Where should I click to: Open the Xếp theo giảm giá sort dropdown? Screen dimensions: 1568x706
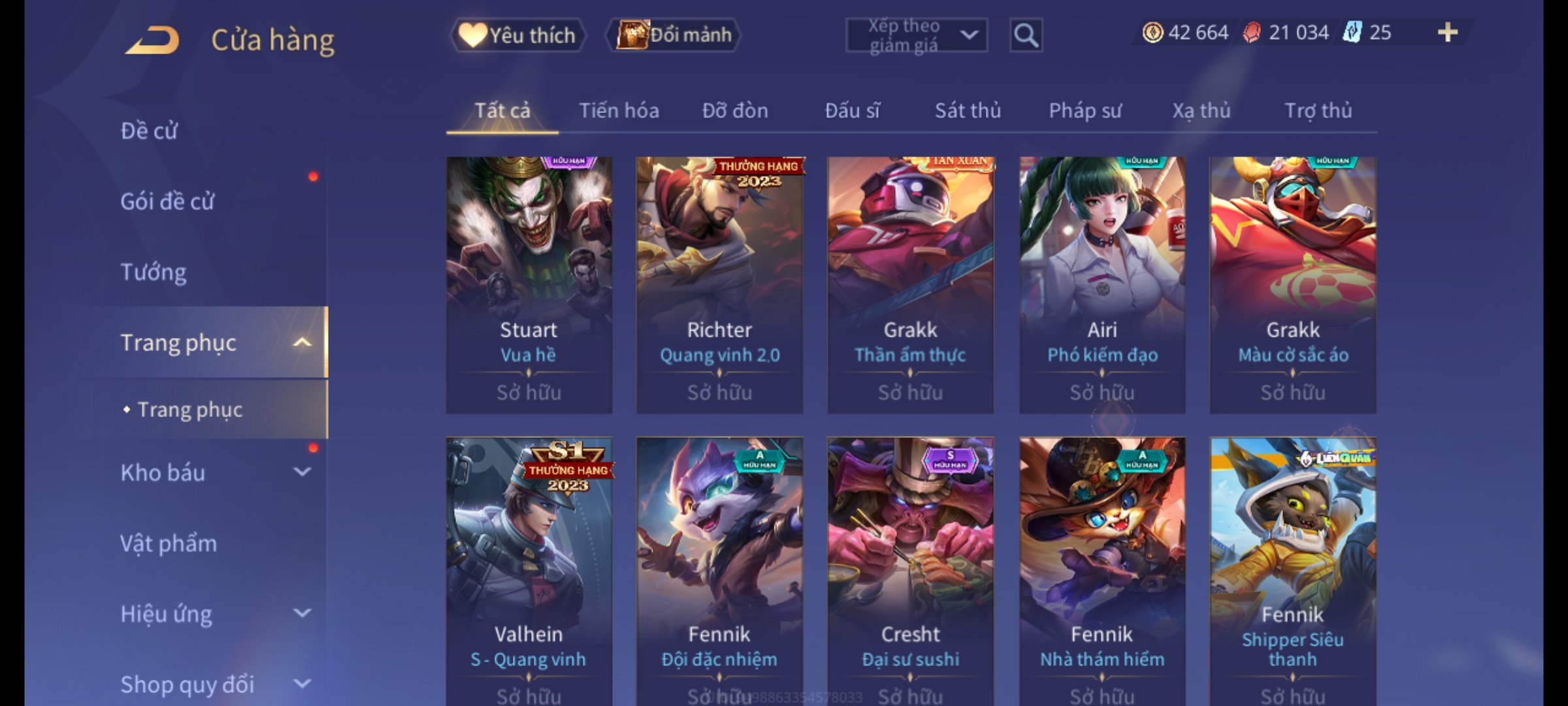click(x=916, y=35)
